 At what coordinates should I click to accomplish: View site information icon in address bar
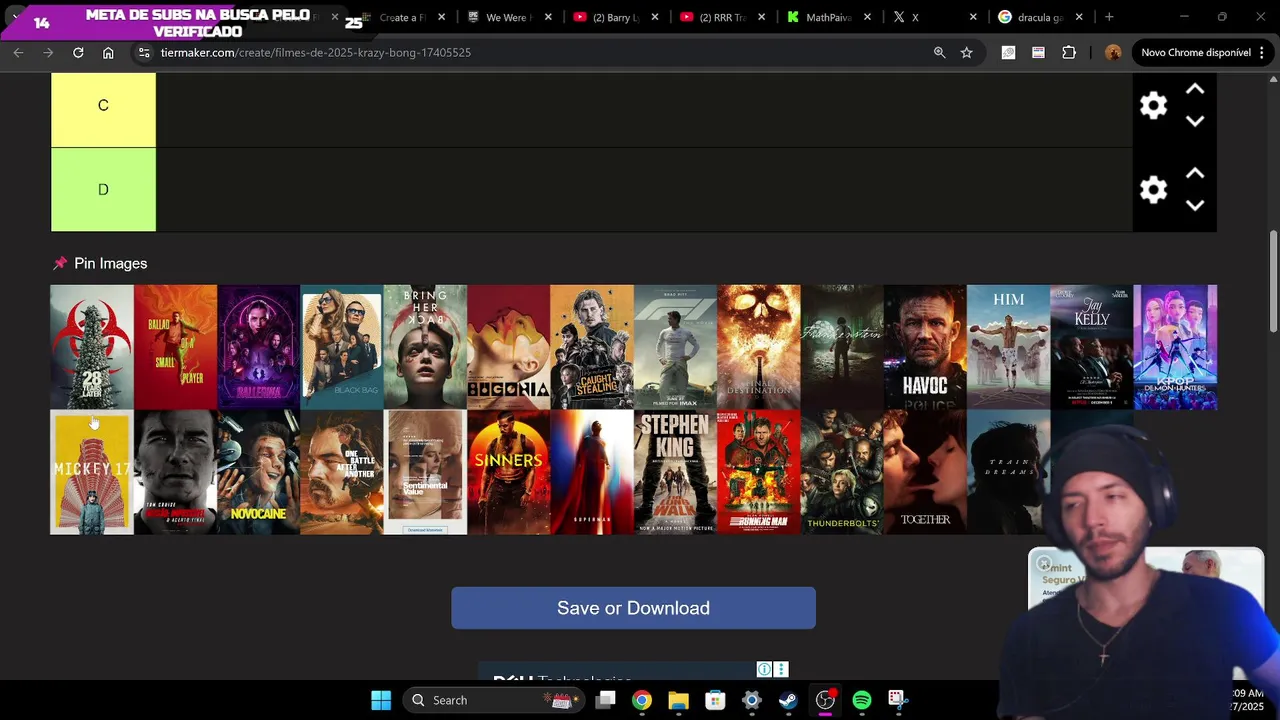[x=144, y=52]
